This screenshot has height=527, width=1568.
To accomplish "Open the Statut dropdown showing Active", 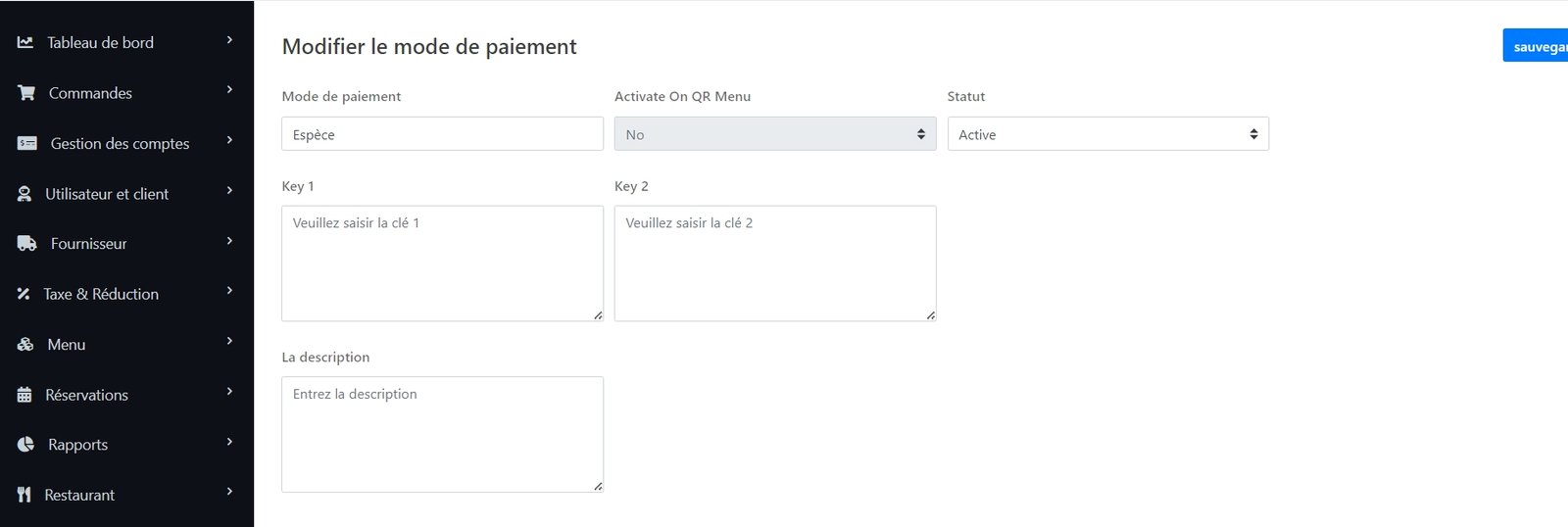I will pos(1107,134).
